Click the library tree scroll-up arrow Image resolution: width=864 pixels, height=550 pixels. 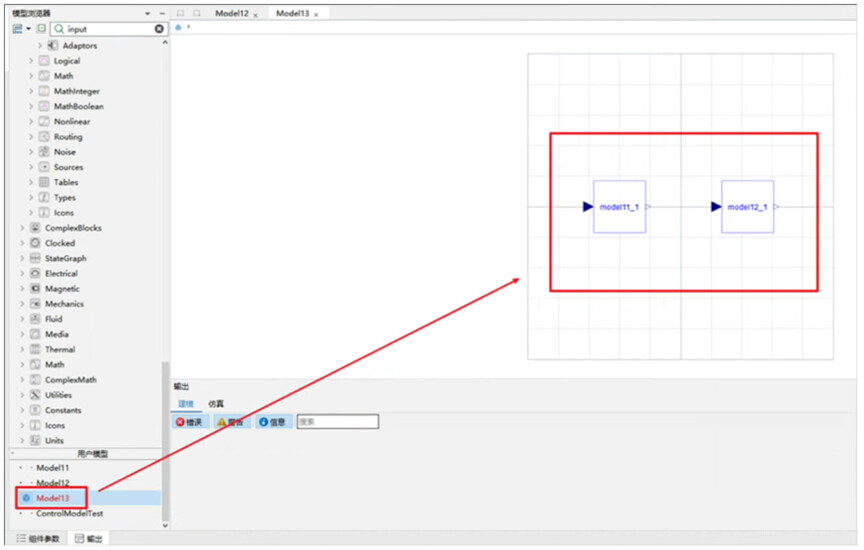pos(165,42)
